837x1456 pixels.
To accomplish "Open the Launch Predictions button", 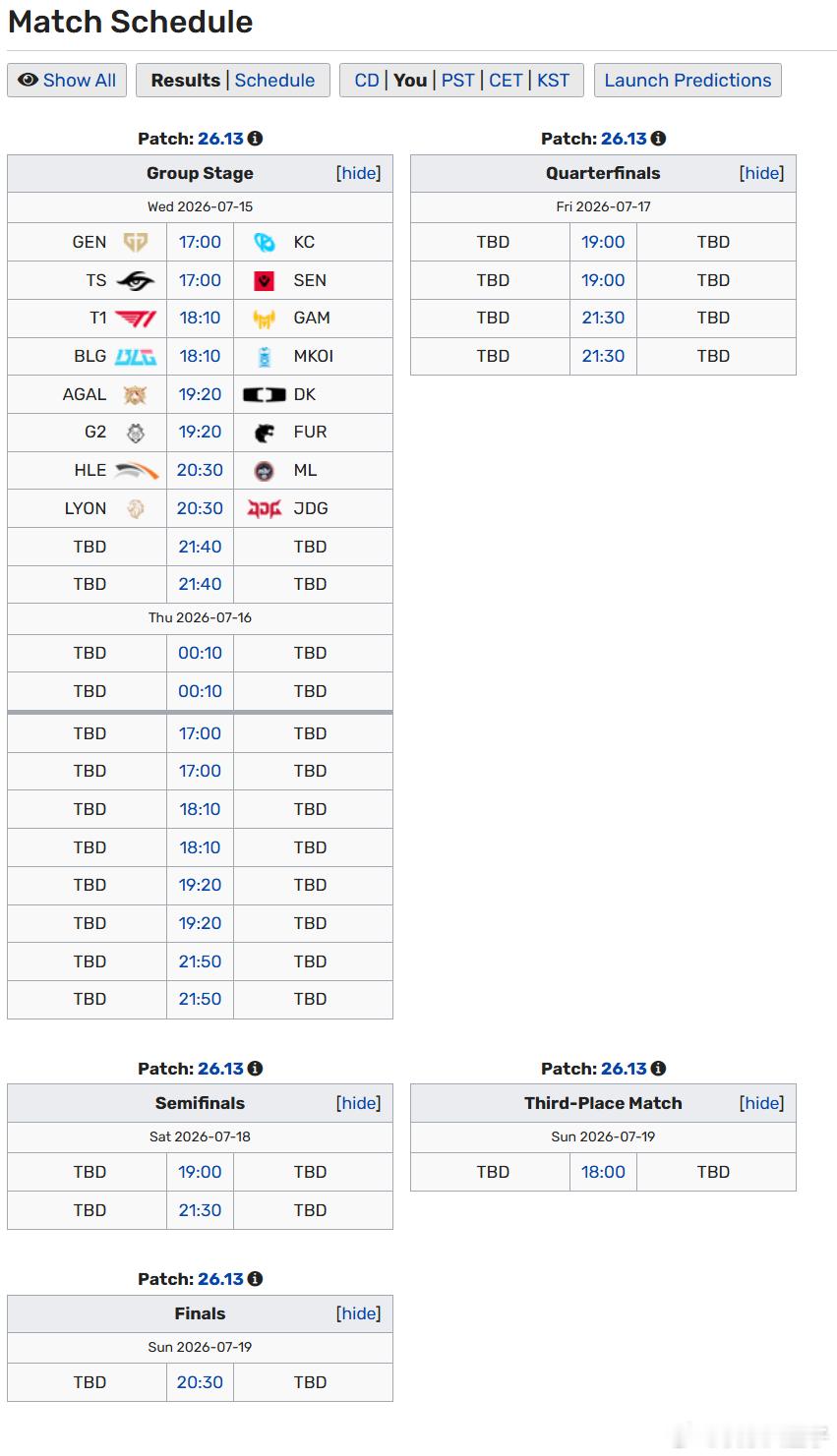I will [688, 81].
